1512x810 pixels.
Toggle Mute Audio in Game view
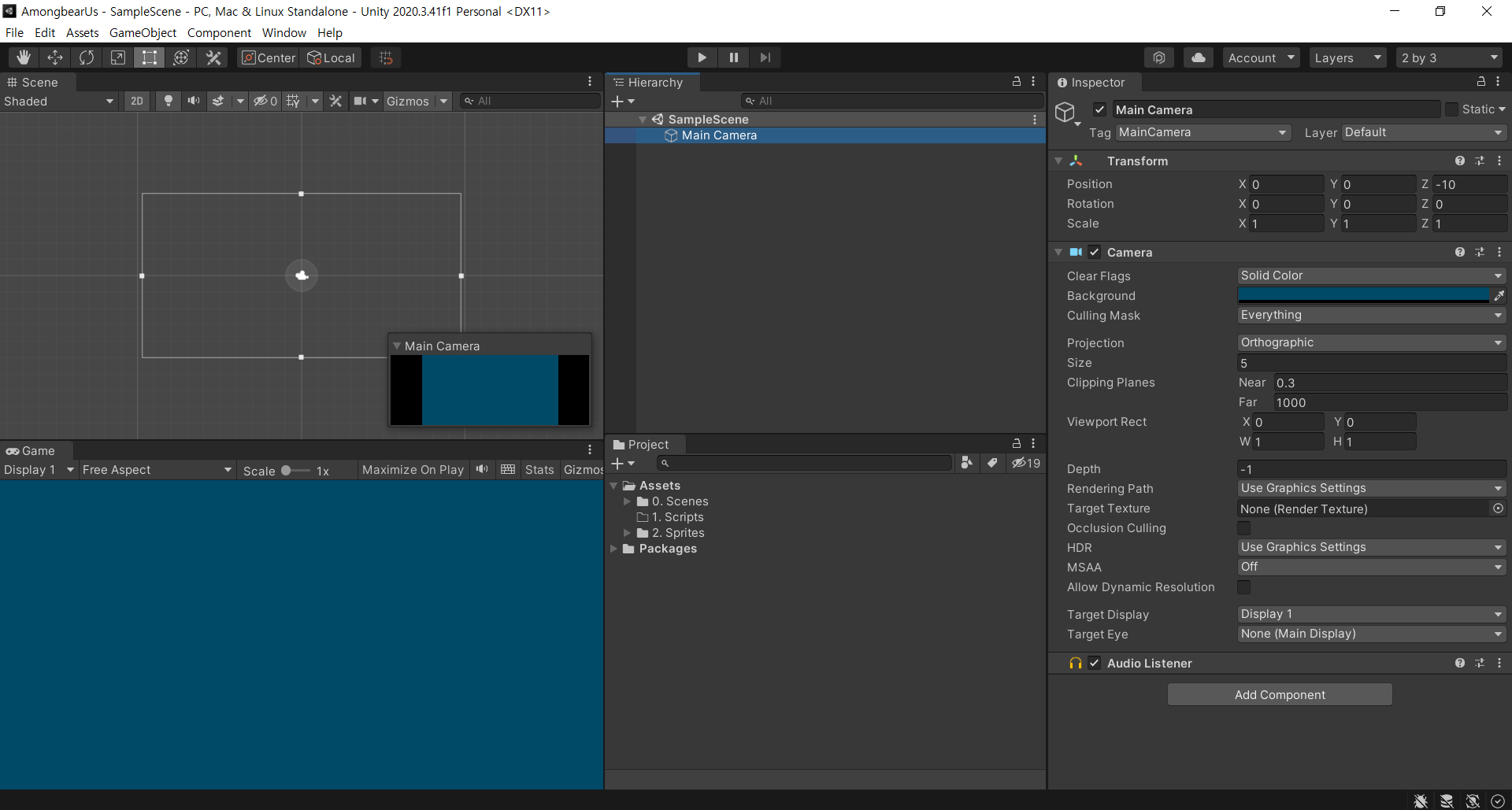(x=482, y=470)
